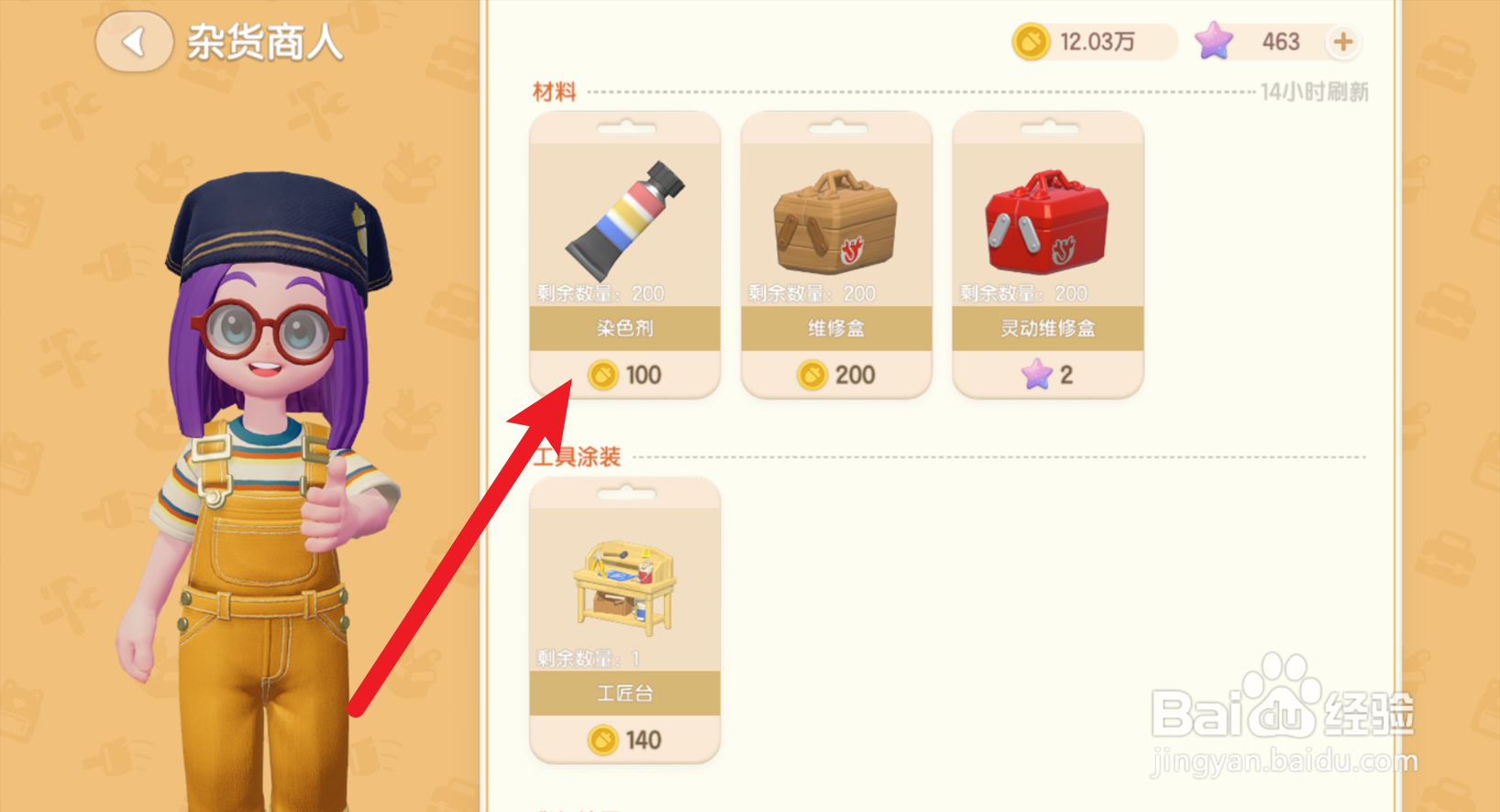Select the 工匠台 workbench icon

pyautogui.click(x=624, y=587)
